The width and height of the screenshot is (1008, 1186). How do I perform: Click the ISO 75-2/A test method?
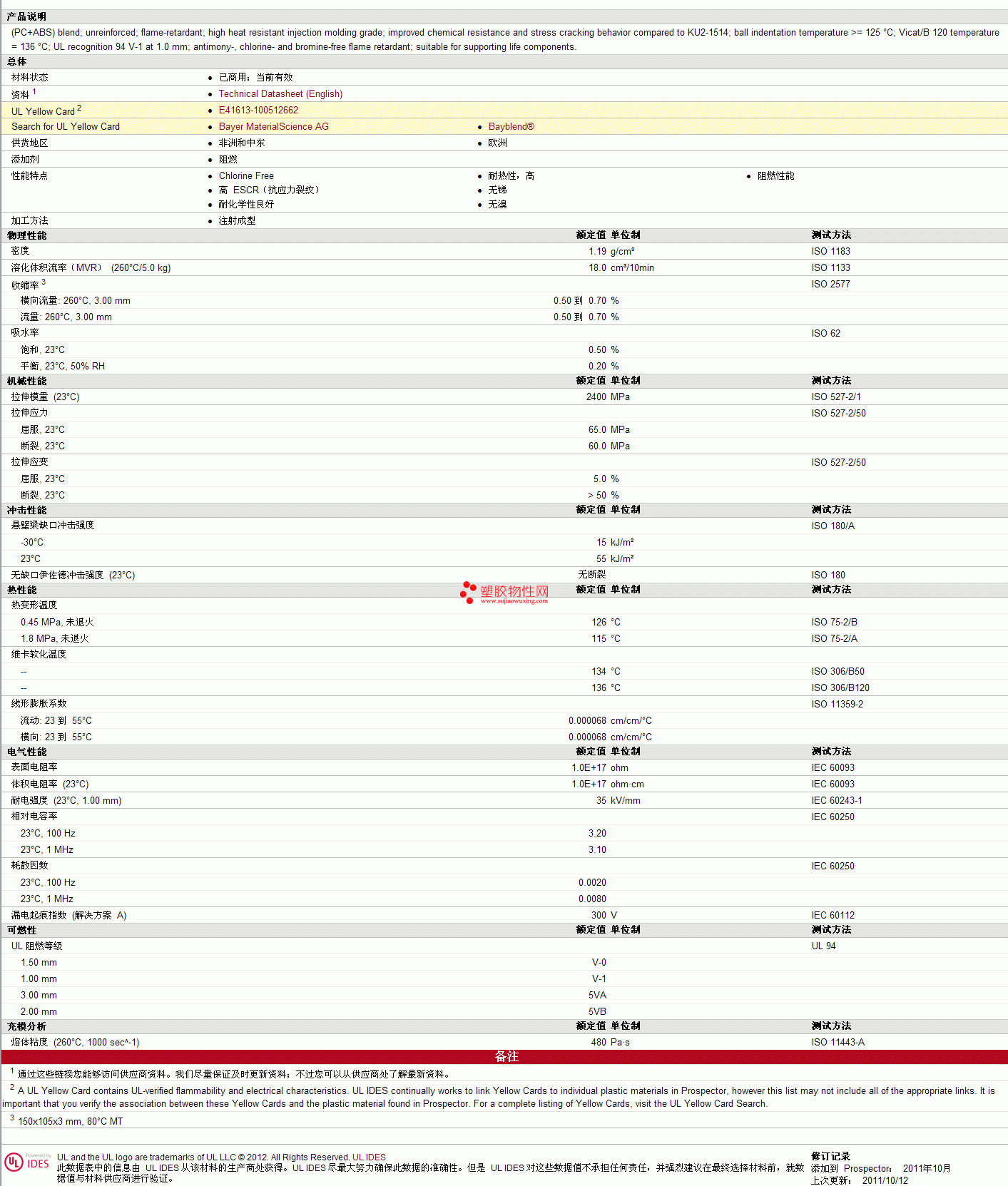[x=834, y=638]
